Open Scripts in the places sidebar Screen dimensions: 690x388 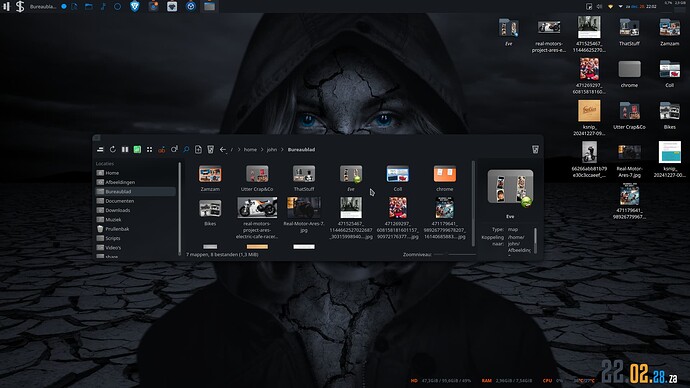click(x=136, y=238)
